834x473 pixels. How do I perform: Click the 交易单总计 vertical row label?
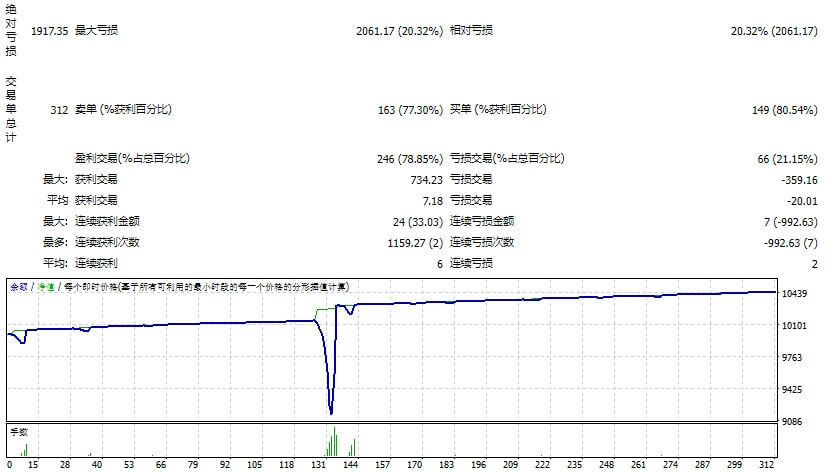tap(11, 109)
